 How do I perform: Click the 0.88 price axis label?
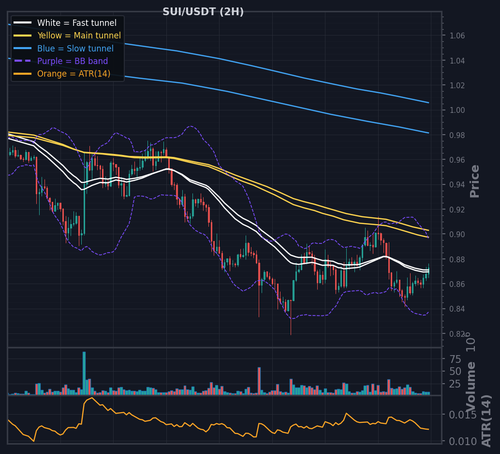457,259
